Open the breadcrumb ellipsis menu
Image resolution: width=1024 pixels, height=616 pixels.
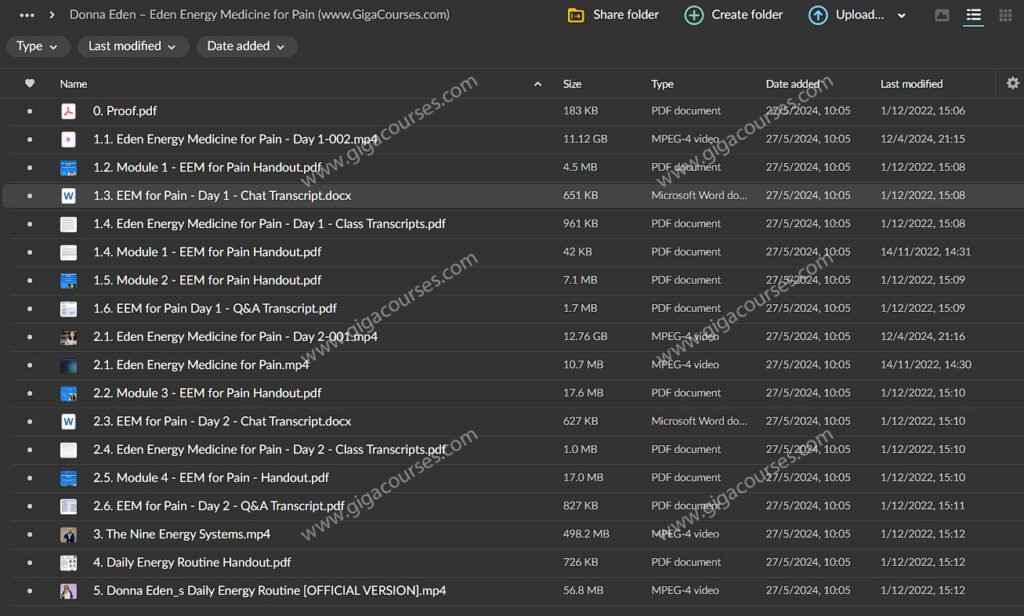(x=27, y=14)
